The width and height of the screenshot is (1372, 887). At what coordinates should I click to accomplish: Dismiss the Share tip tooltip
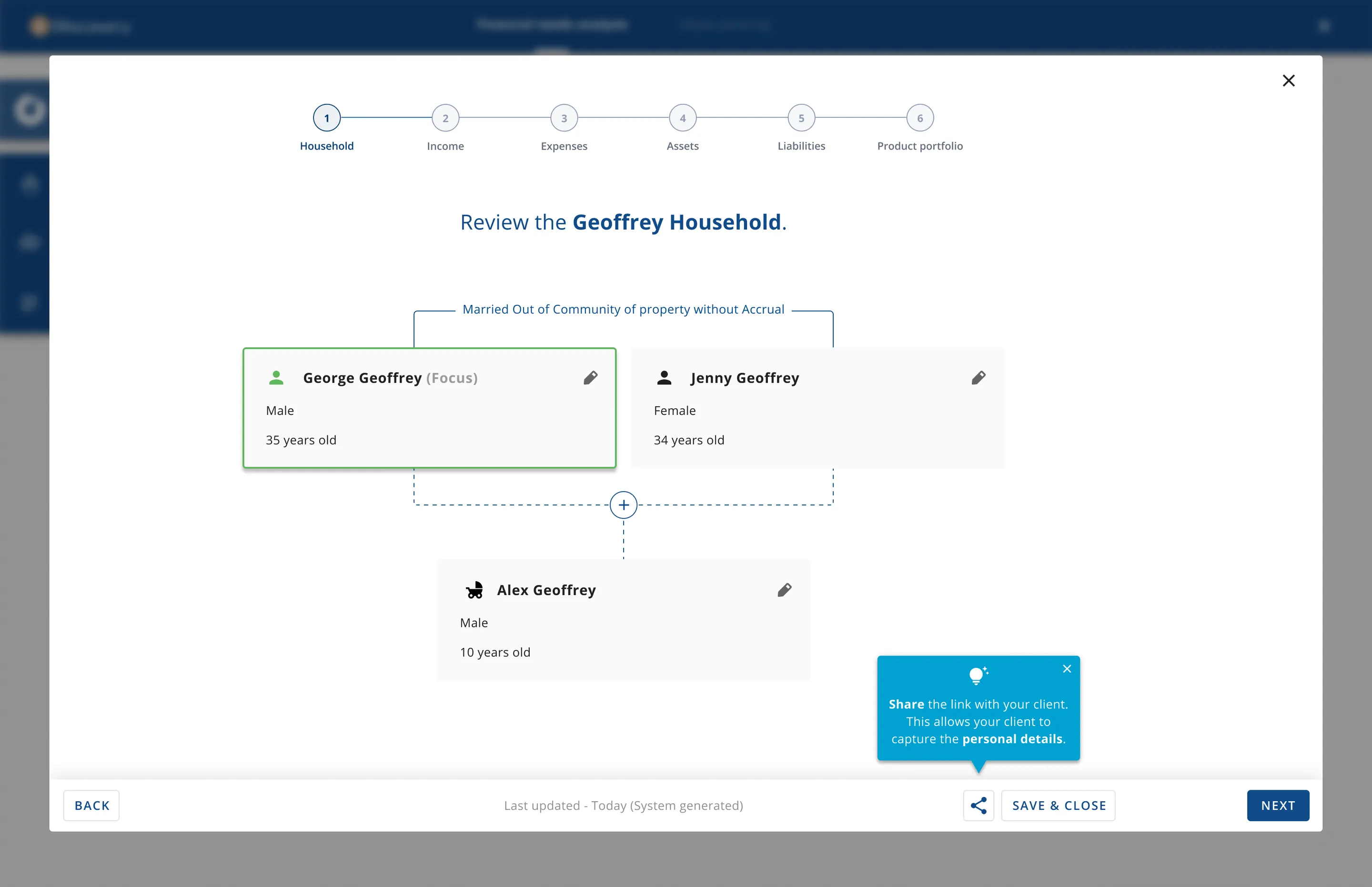coord(1067,669)
